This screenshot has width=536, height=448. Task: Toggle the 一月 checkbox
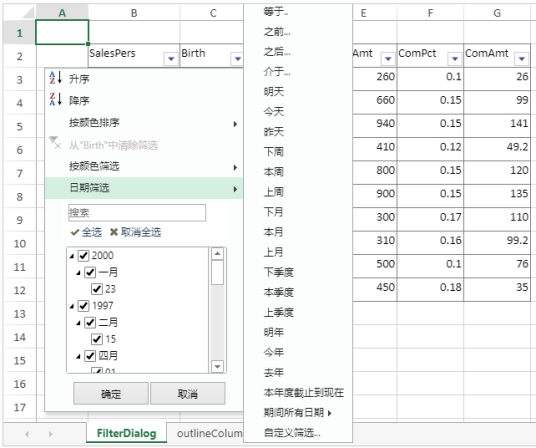pyautogui.click(x=90, y=272)
